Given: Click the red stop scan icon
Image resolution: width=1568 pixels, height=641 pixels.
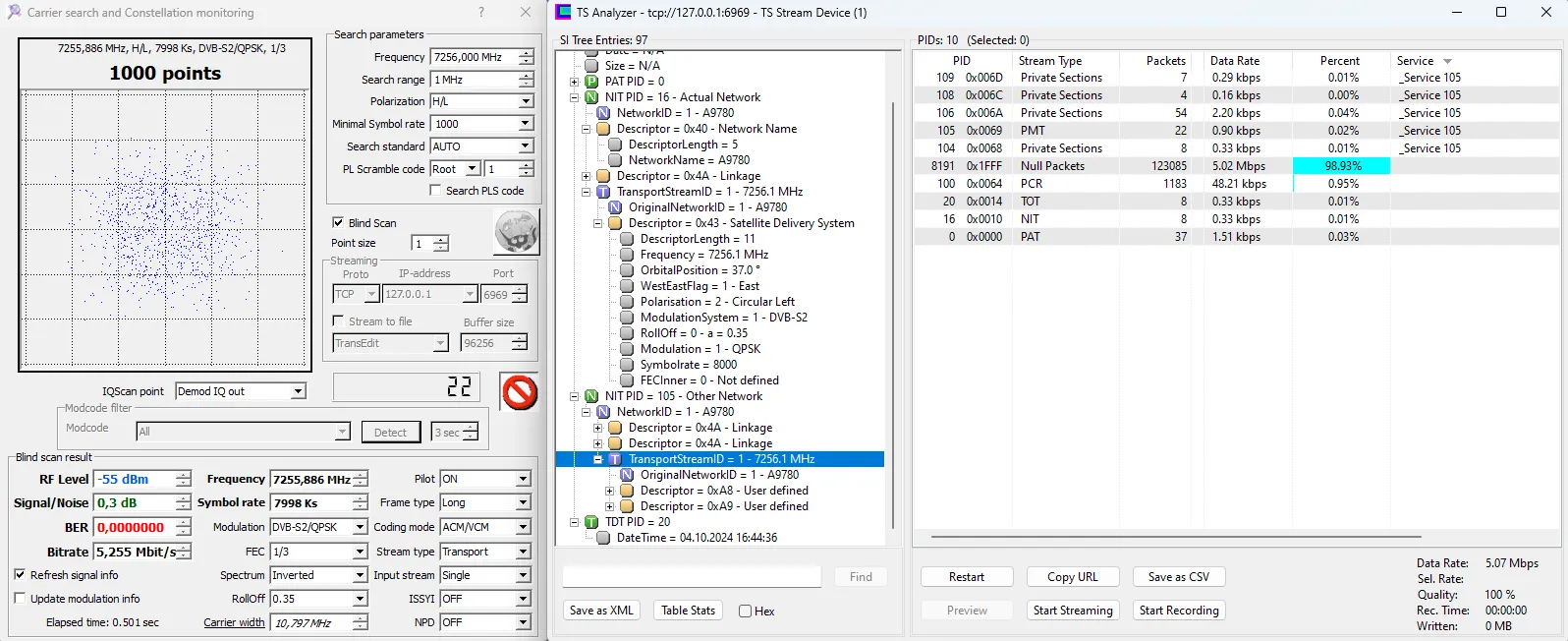Looking at the screenshot, I should (x=519, y=392).
